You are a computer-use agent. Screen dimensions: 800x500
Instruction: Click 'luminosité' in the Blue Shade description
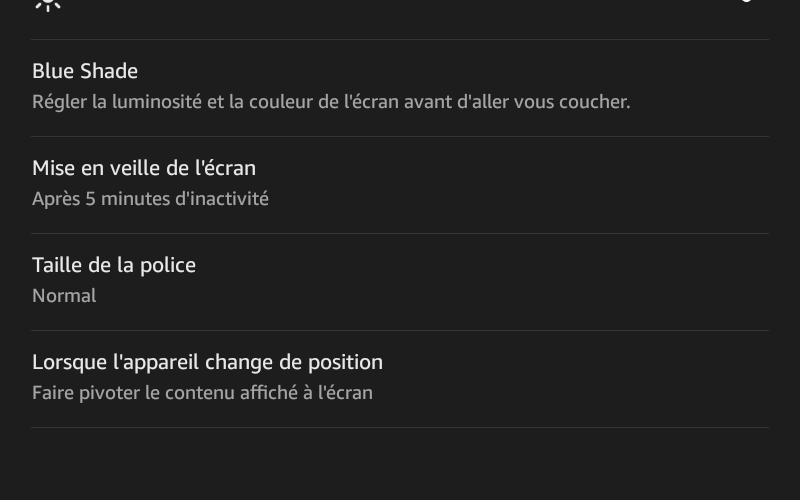click(157, 102)
